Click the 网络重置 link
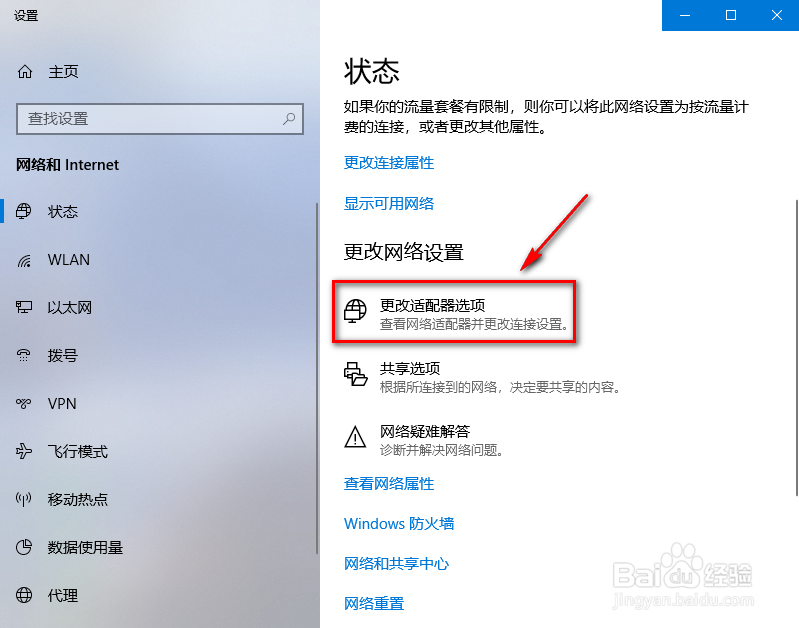799x628 pixels. [x=374, y=604]
